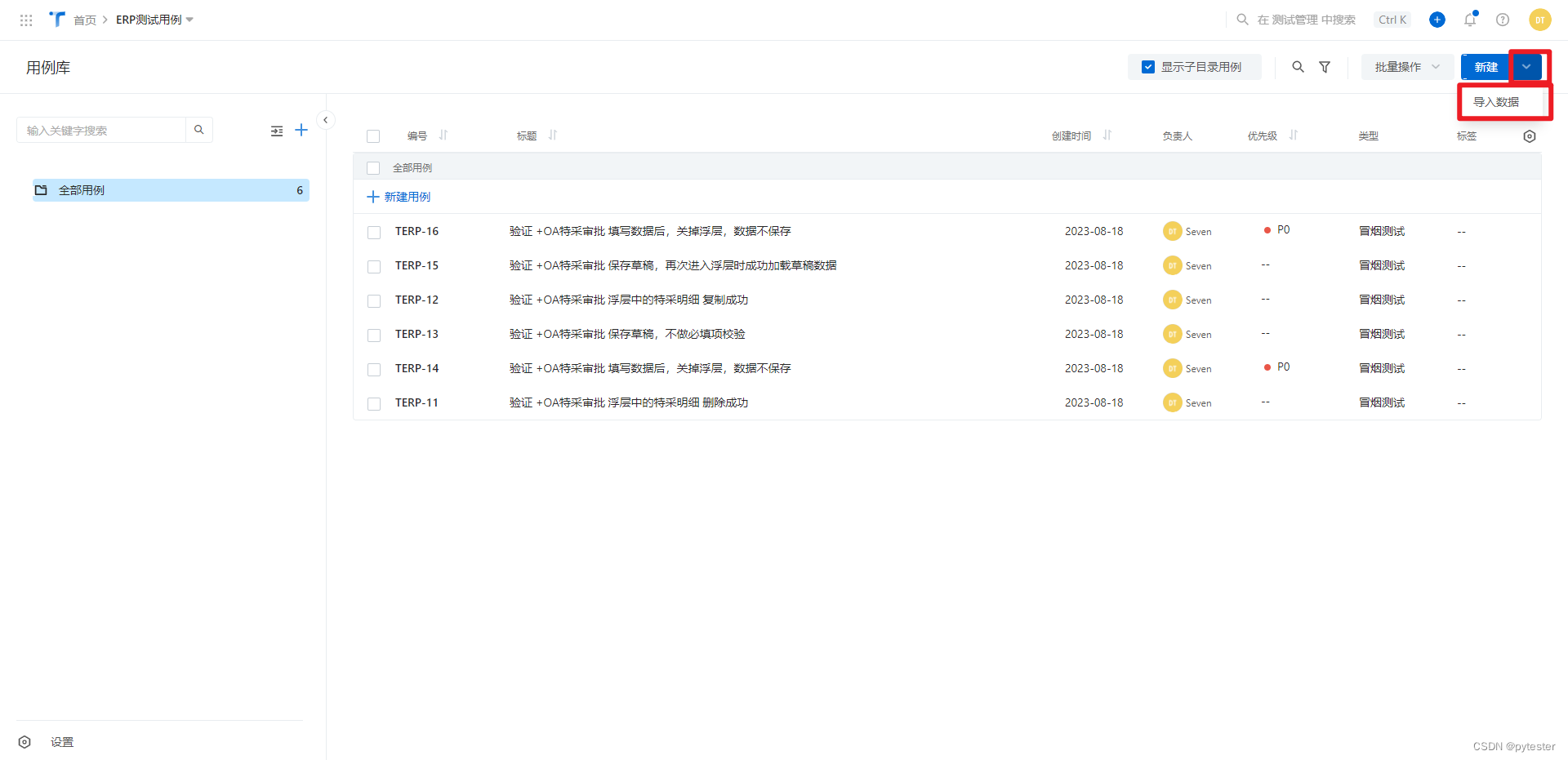Image resolution: width=1568 pixels, height=760 pixels.
Task: Open the TERP-15 case title
Action: point(673,265)
